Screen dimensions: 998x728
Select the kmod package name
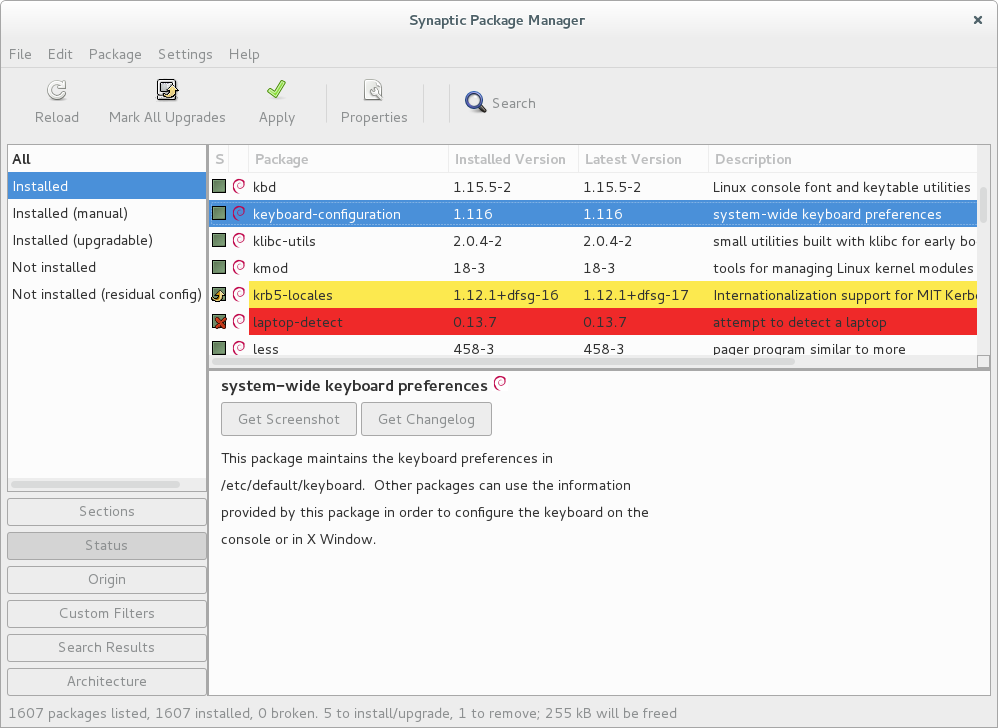pyautogui.click(x=271, y=268)
